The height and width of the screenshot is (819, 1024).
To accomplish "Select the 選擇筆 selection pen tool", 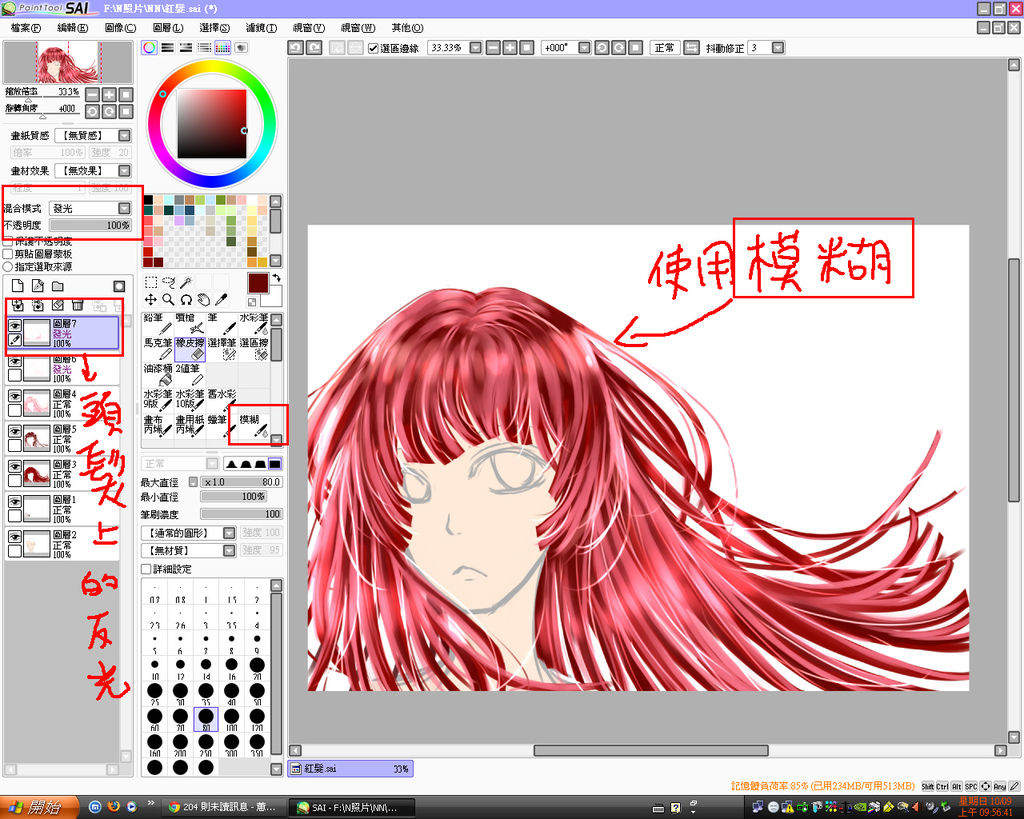I will 221,349.
